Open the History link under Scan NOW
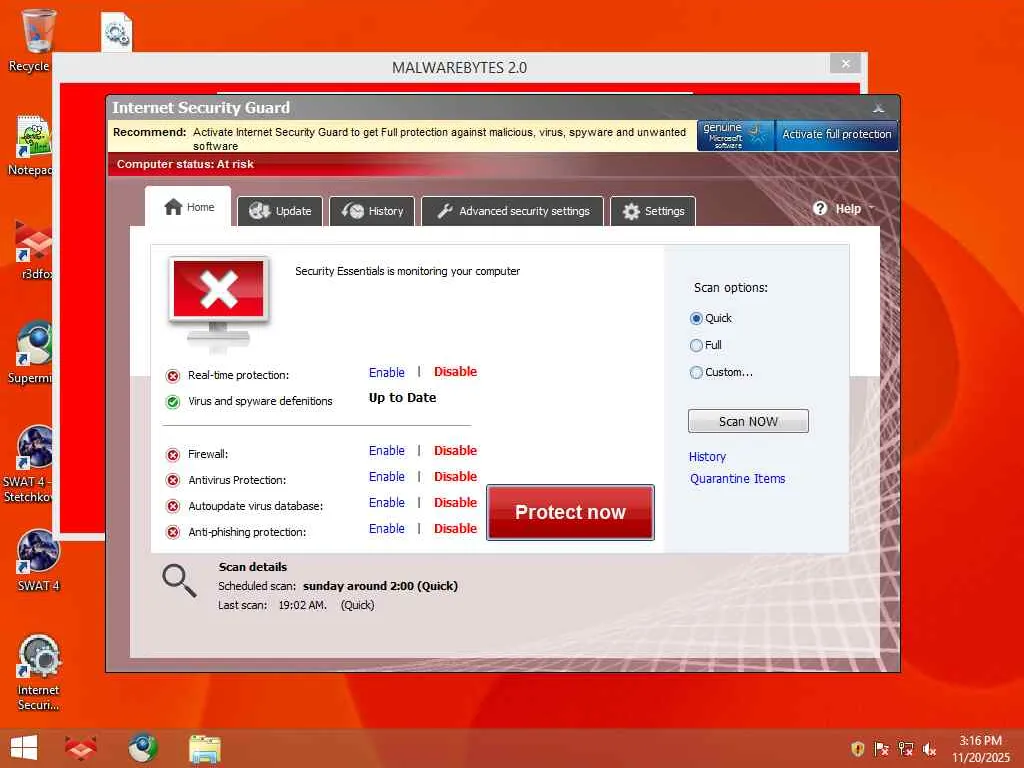This screenshot has height=768, width=1024. pyautogui.click(x=707, y=456)
